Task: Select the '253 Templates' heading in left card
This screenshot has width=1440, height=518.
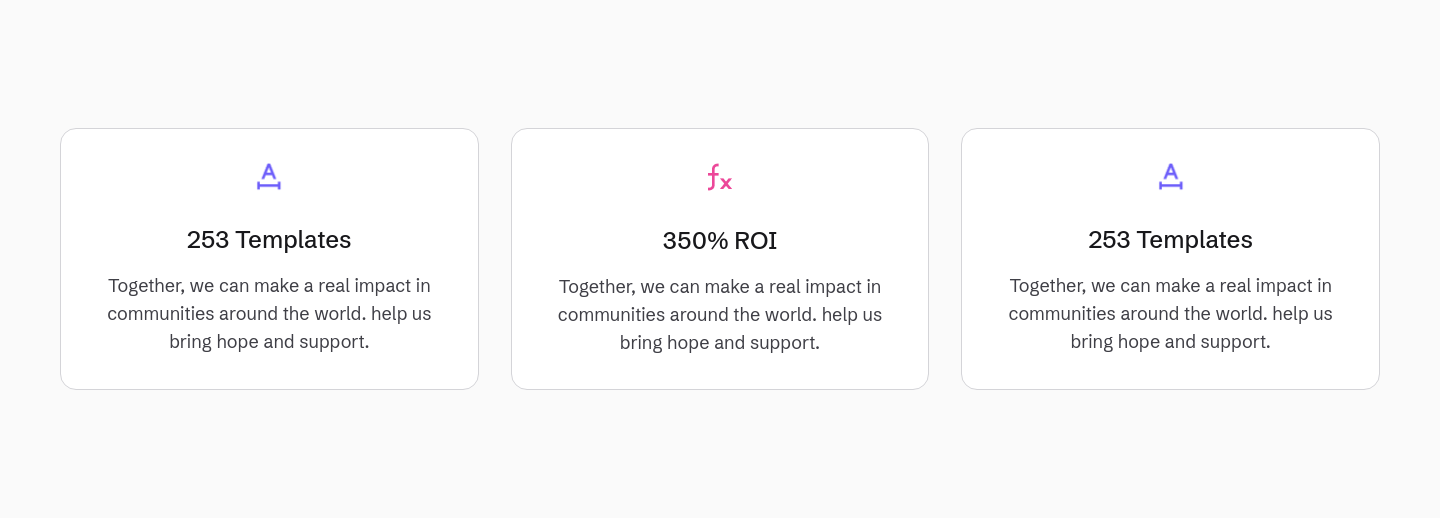Action: 269,240
